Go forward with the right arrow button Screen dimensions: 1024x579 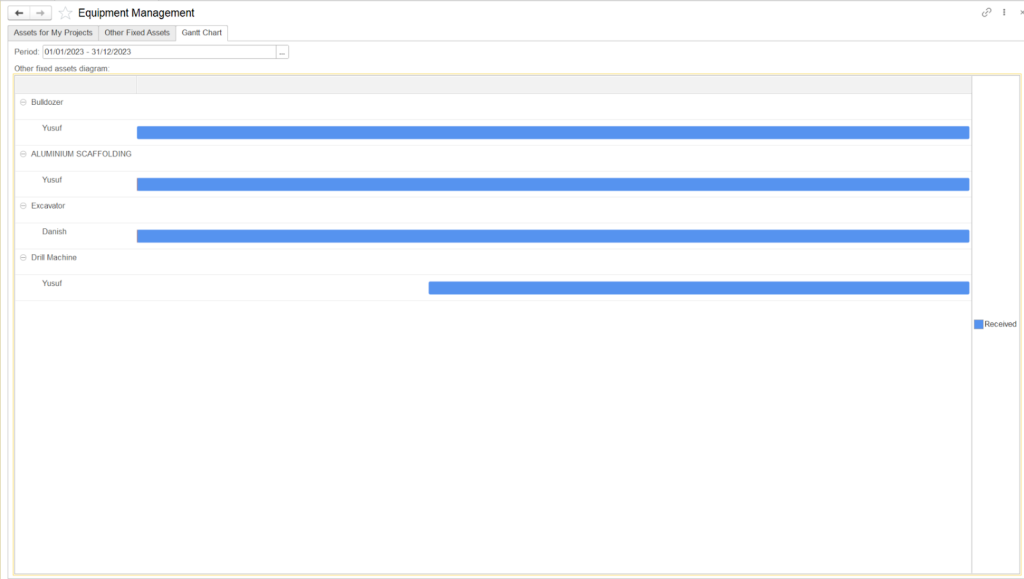pos(40,13)
